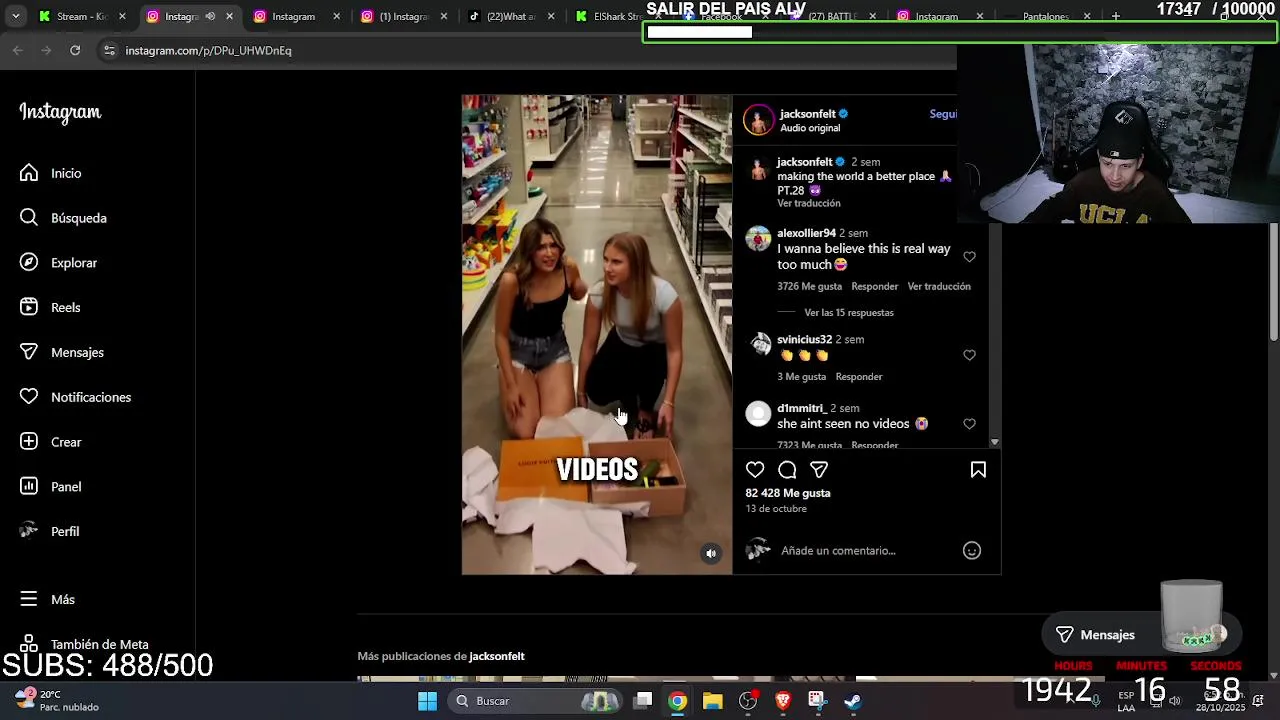Click Responder on alexollier94's comment
Screen dimensions: 1280x720
click(874, 287)
